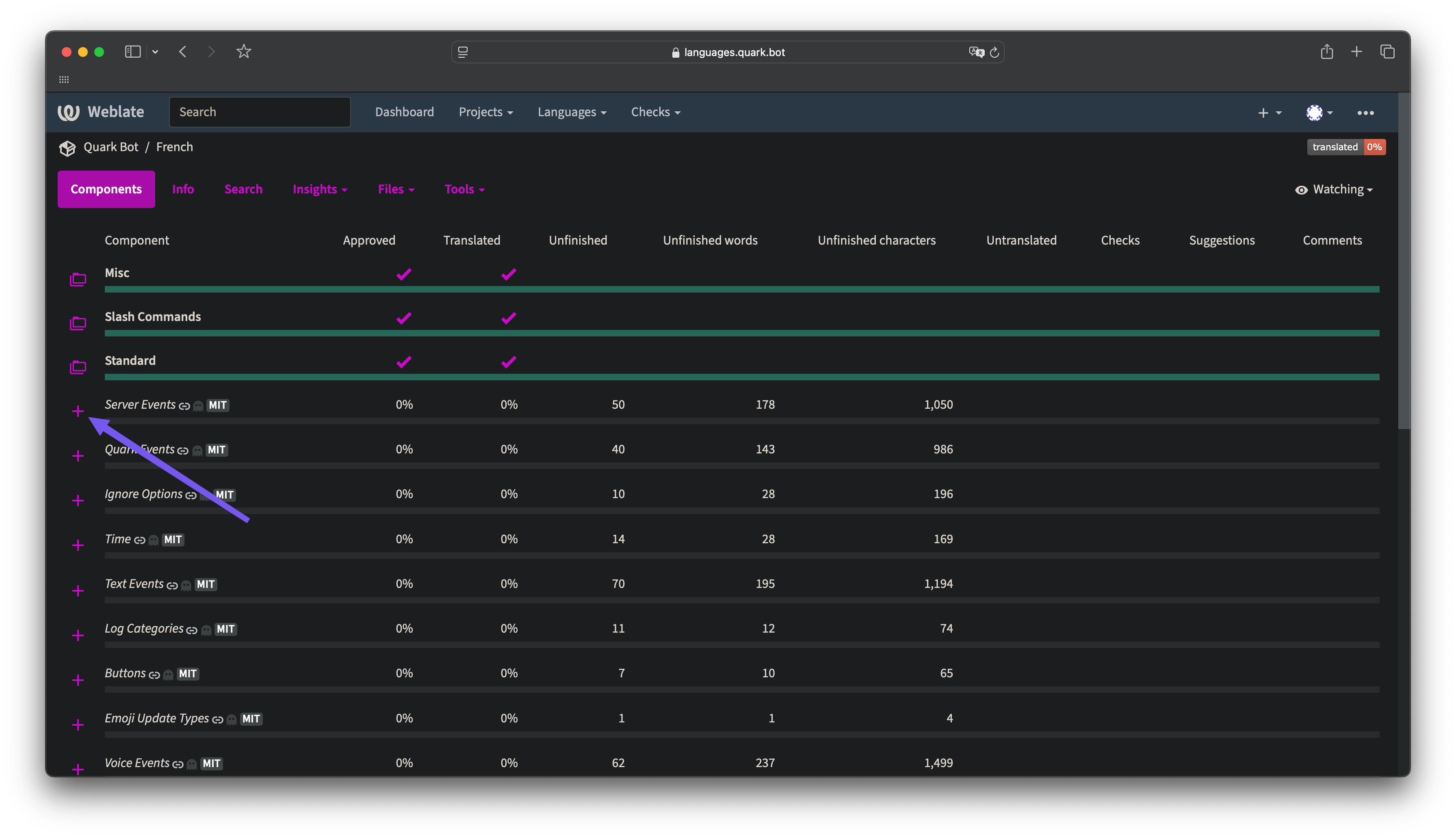Click the browser bookmark star icon

click(244, 52)
